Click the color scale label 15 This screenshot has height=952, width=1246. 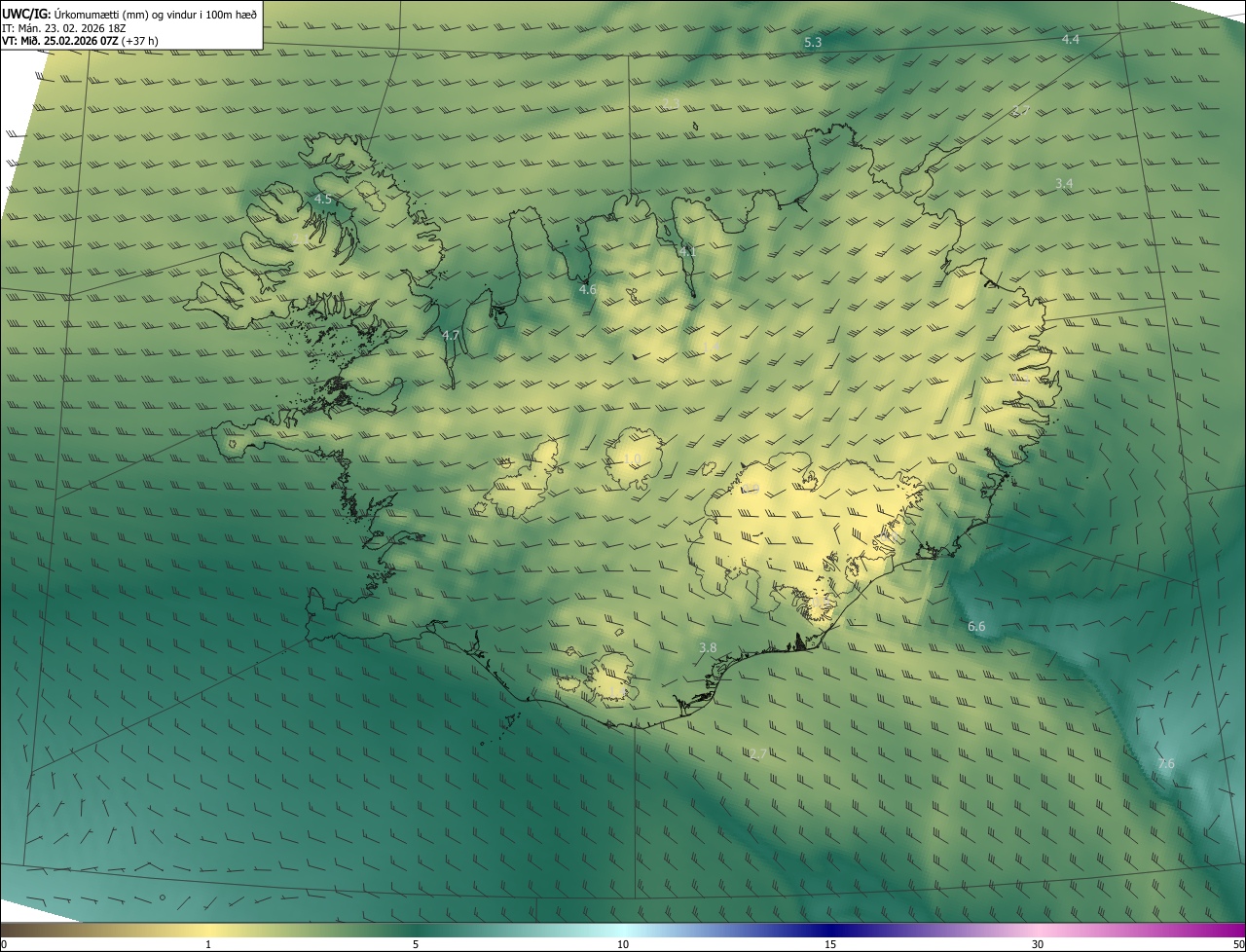(x=830, y=945)
